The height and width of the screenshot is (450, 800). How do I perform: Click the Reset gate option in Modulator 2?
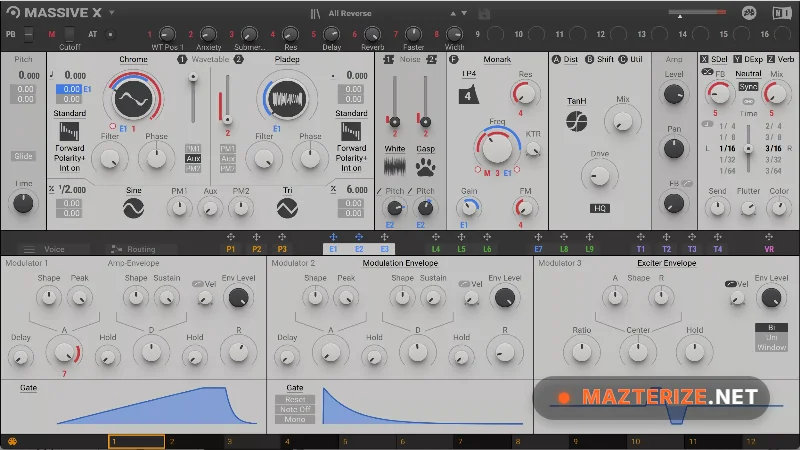coord(295,399)
